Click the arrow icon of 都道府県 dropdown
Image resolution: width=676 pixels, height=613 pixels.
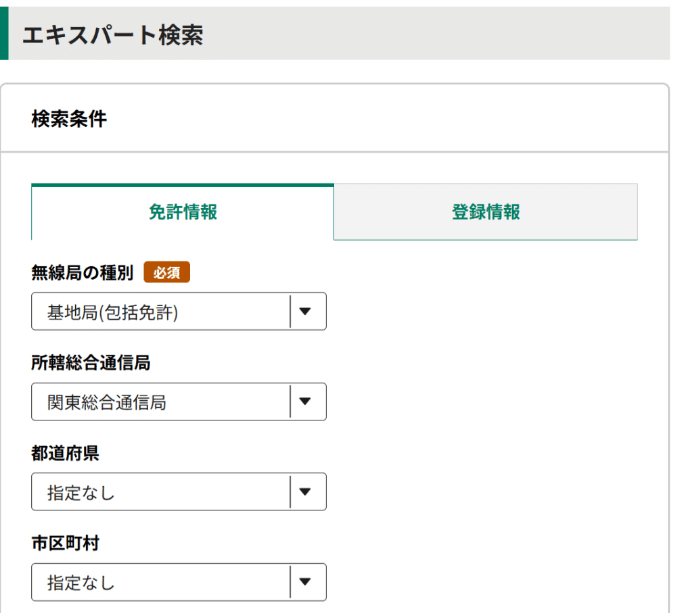306,492
